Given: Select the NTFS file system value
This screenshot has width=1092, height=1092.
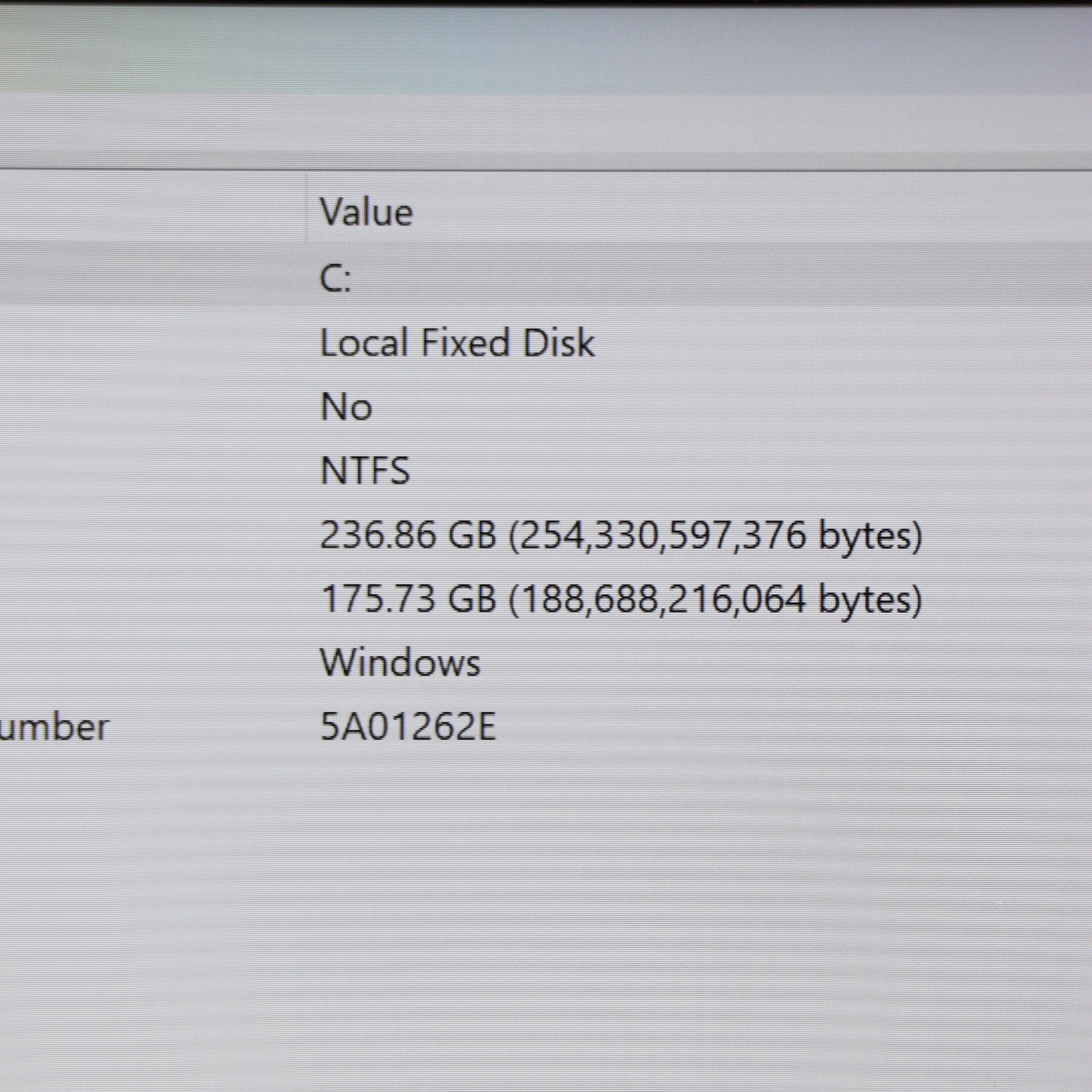Looking at the screenshot, I should (365, 470).
